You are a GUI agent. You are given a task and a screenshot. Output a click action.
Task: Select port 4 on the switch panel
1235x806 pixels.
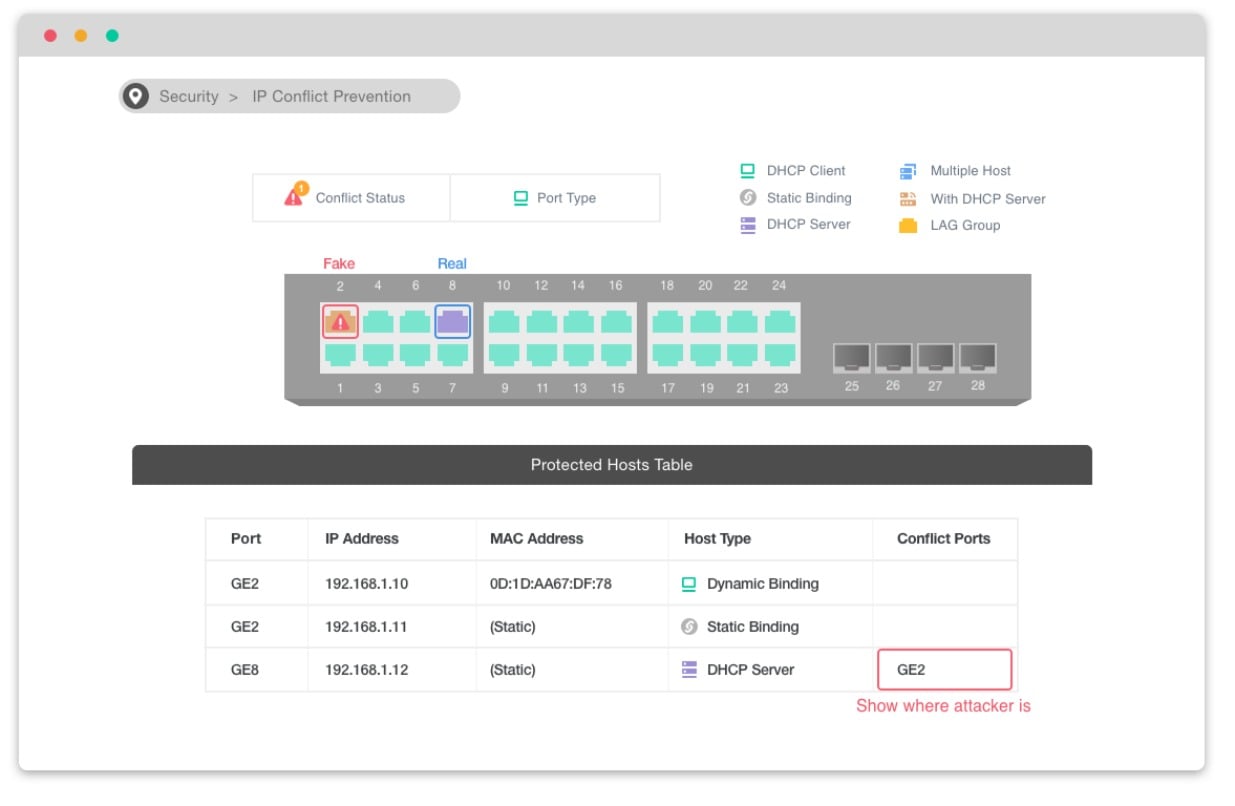pyautogui.click(x=378, y=322)
